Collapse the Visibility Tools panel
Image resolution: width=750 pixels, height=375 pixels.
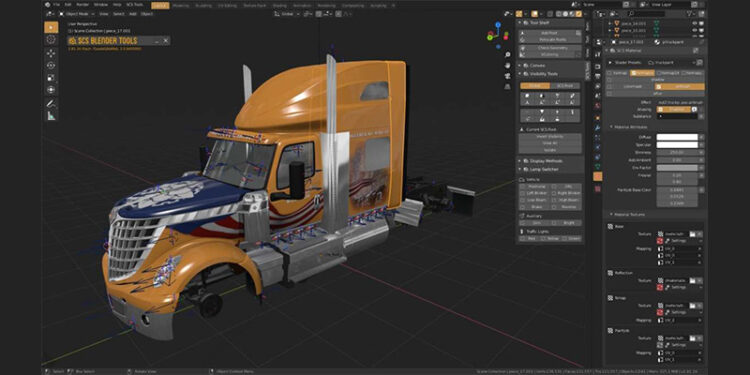519,74
